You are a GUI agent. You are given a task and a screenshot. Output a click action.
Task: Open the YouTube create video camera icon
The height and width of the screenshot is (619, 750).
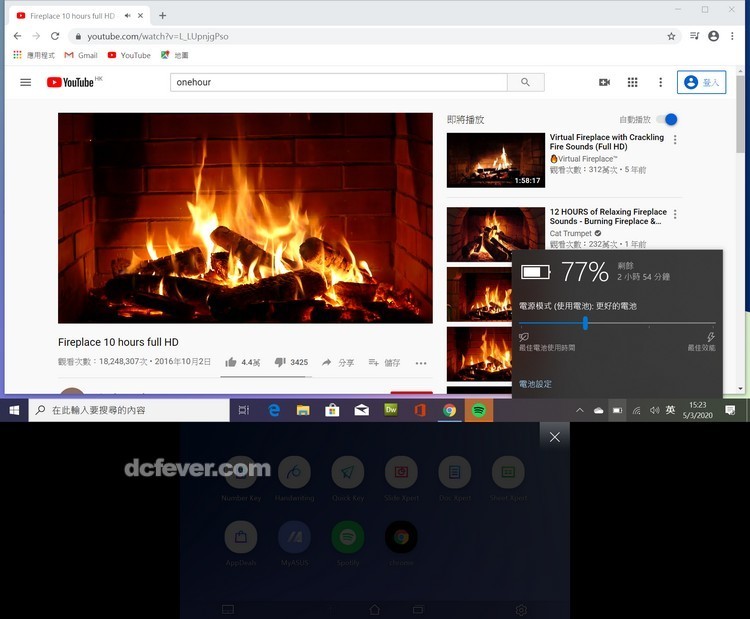tap(604, 82)
